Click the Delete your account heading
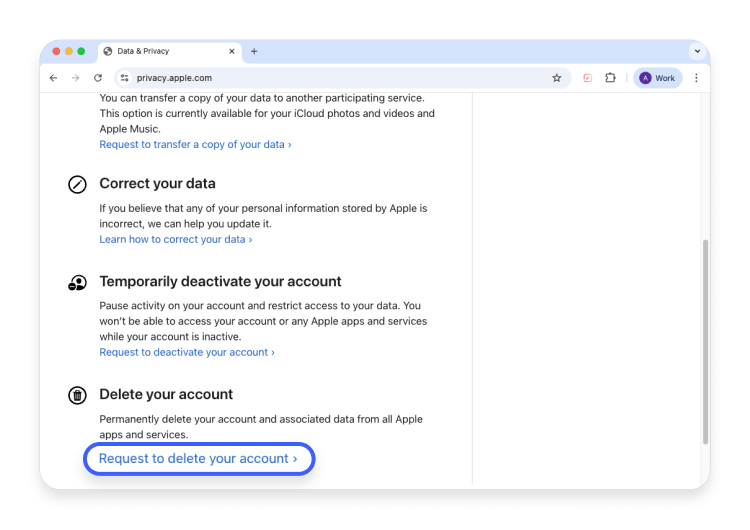Viewport: 750px width, 530px height. [x=166, y=394]
